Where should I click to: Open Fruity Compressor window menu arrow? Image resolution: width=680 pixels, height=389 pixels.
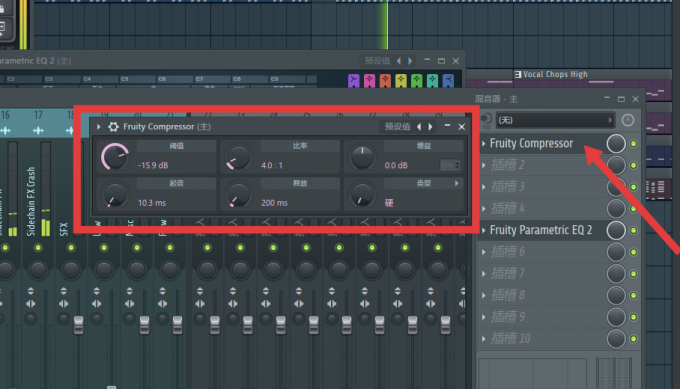click(99, 127)
